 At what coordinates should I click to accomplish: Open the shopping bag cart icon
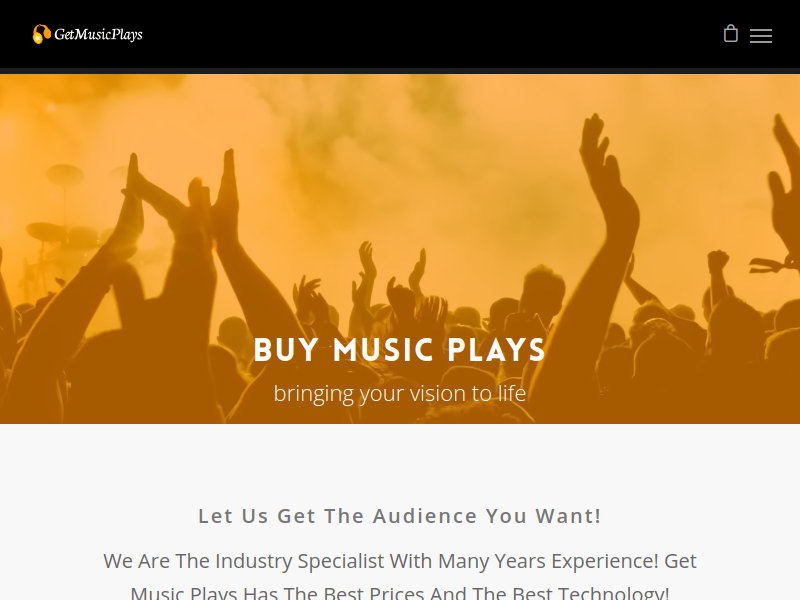click(x=731, y=34)
